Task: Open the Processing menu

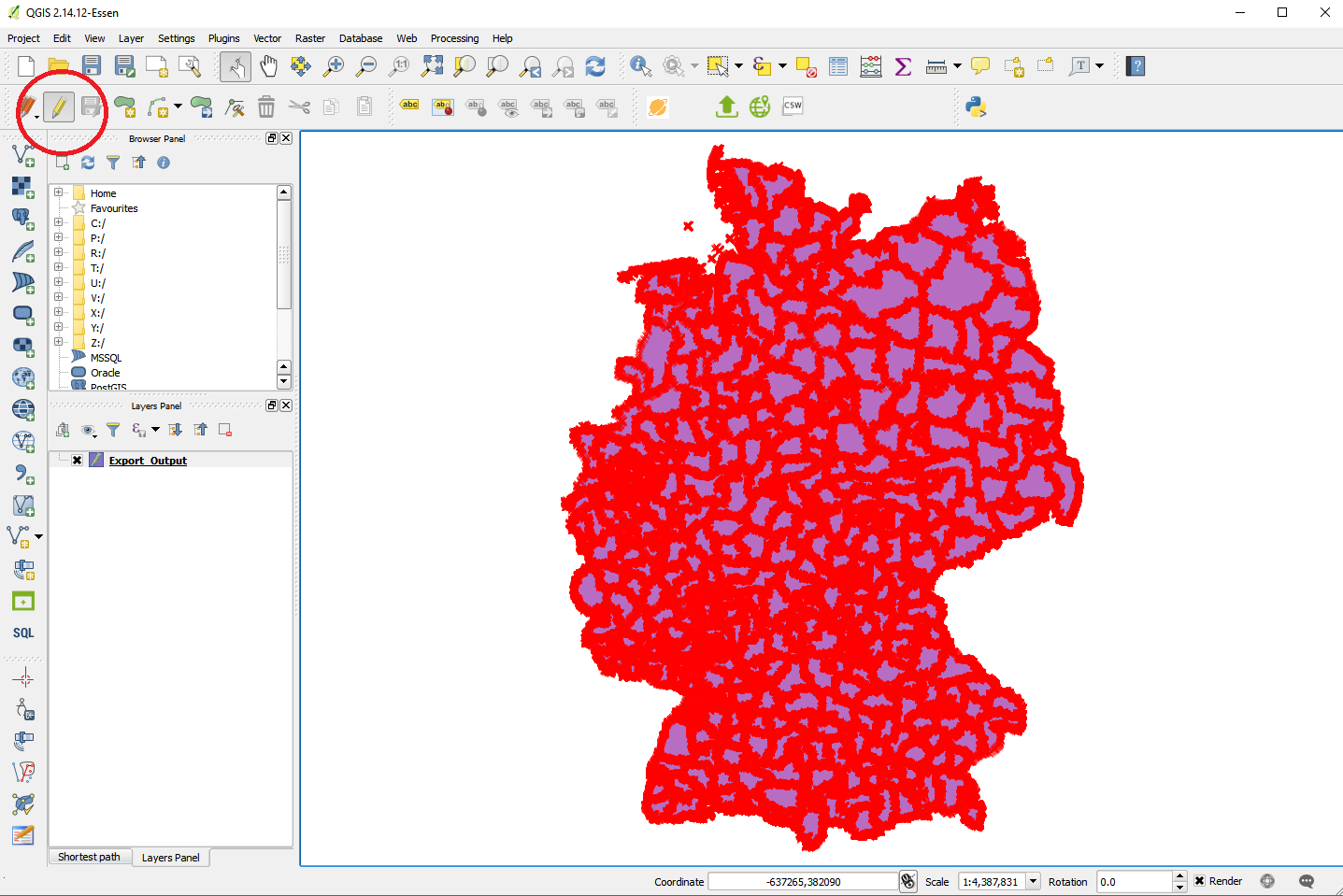Action: (x=454, y=38)
